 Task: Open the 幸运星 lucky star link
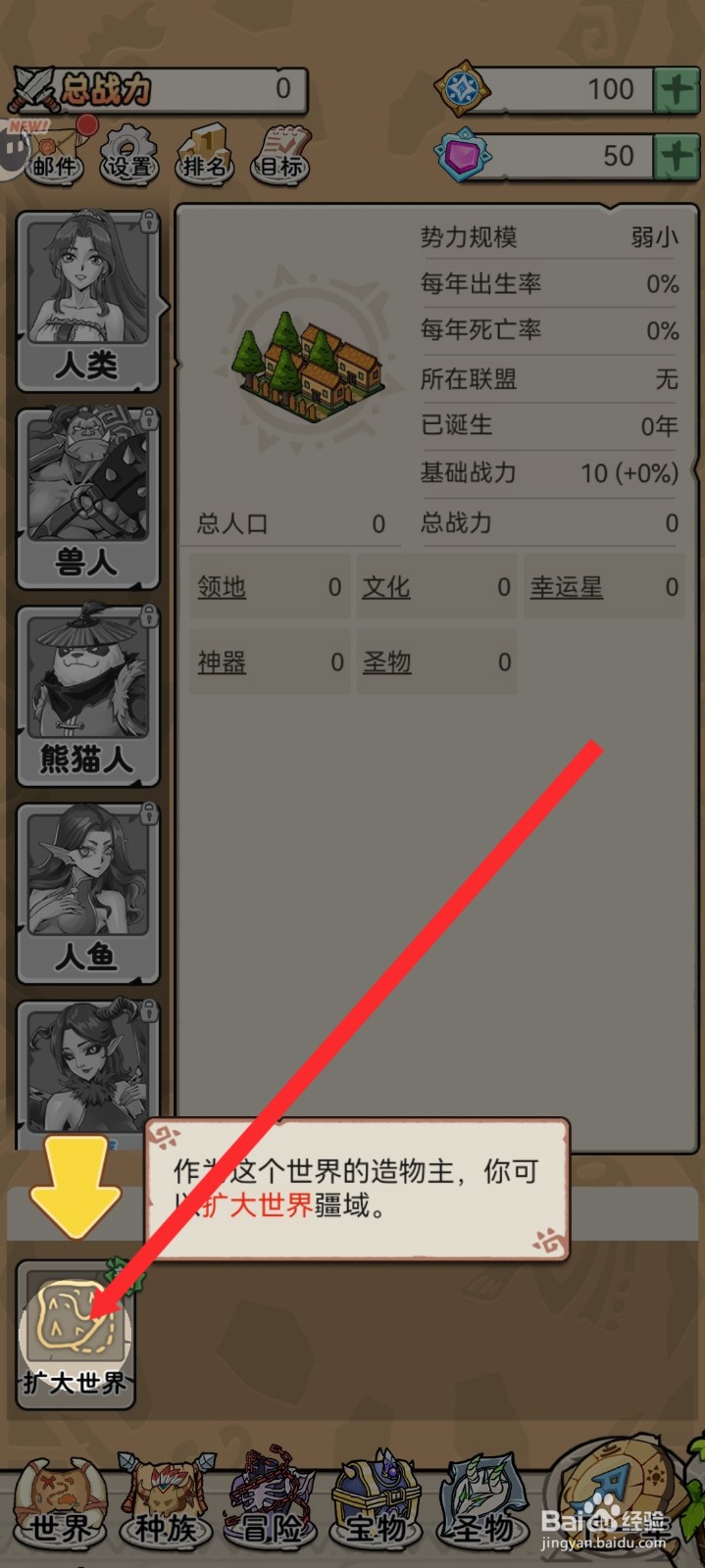[x=567, y=587]
